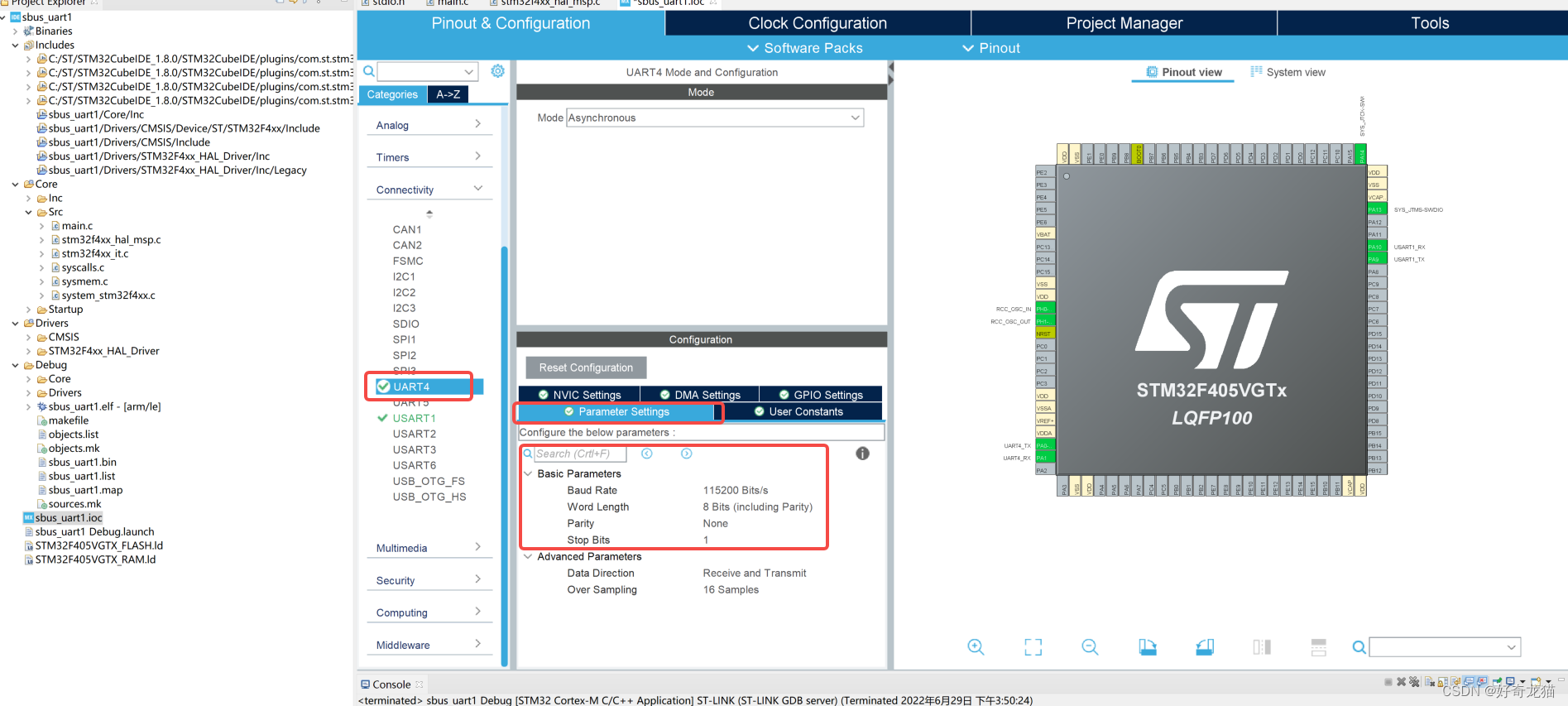Click Reset Configuration button
The height and width of the screenshot is (706, 1568).
tap(586, 367)
